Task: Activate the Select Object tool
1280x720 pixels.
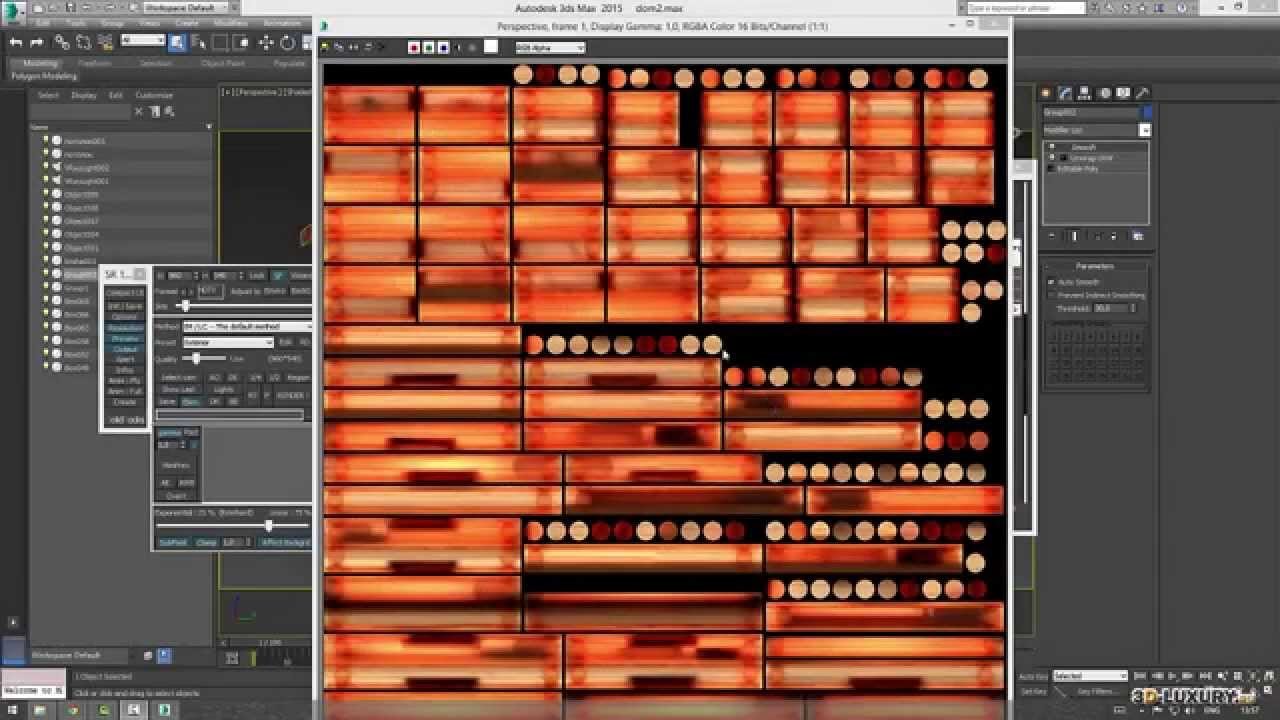Action: (x=176, y=42)
